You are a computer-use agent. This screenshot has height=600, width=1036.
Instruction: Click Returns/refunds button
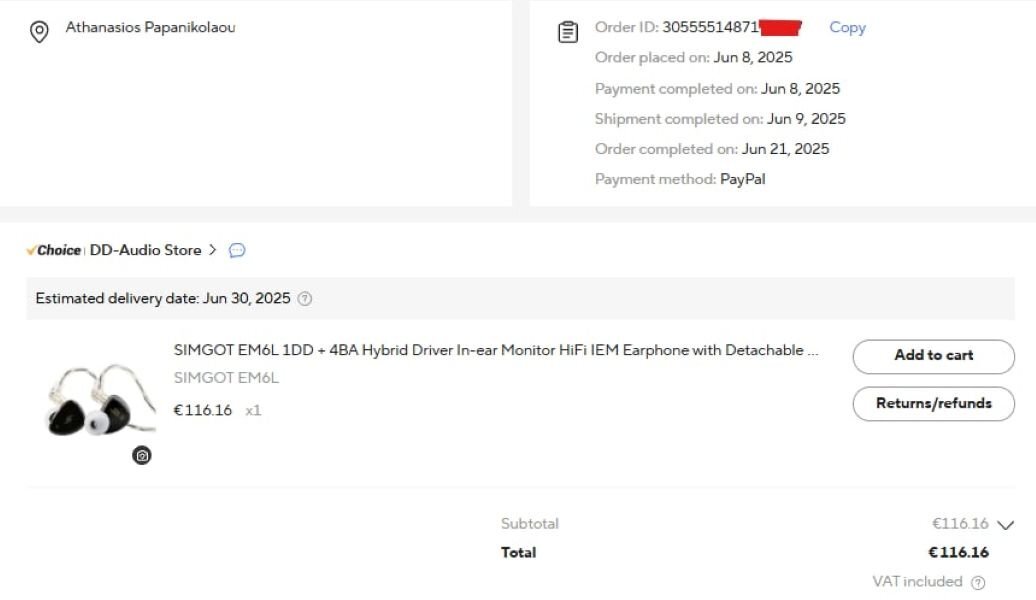(934, 404)
